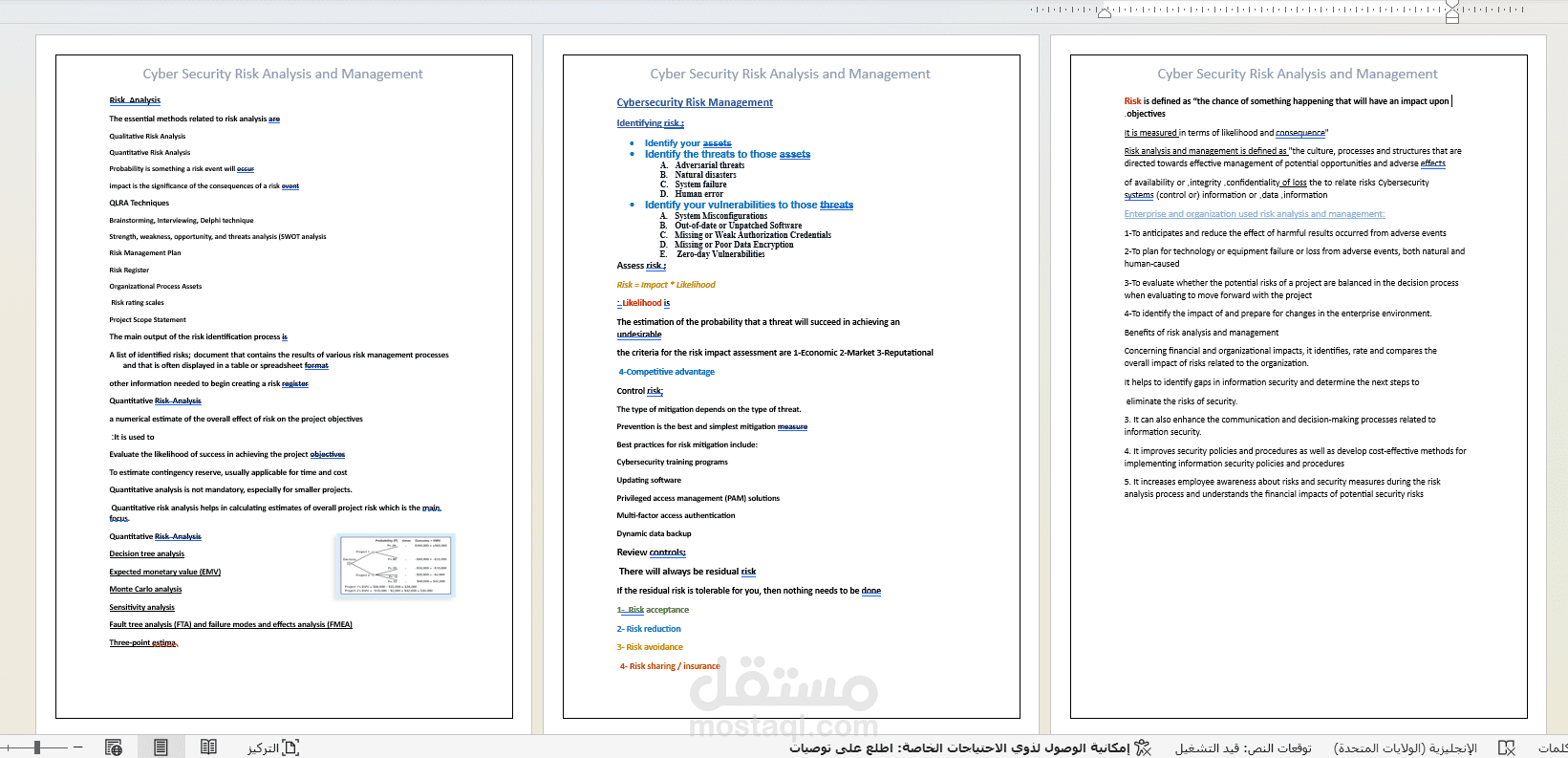Image resolution: width=1568 pixels, height=758 pixels.
Task: Click 'Enterprise and organization used risk analysis' heading
Action: 1255,214
